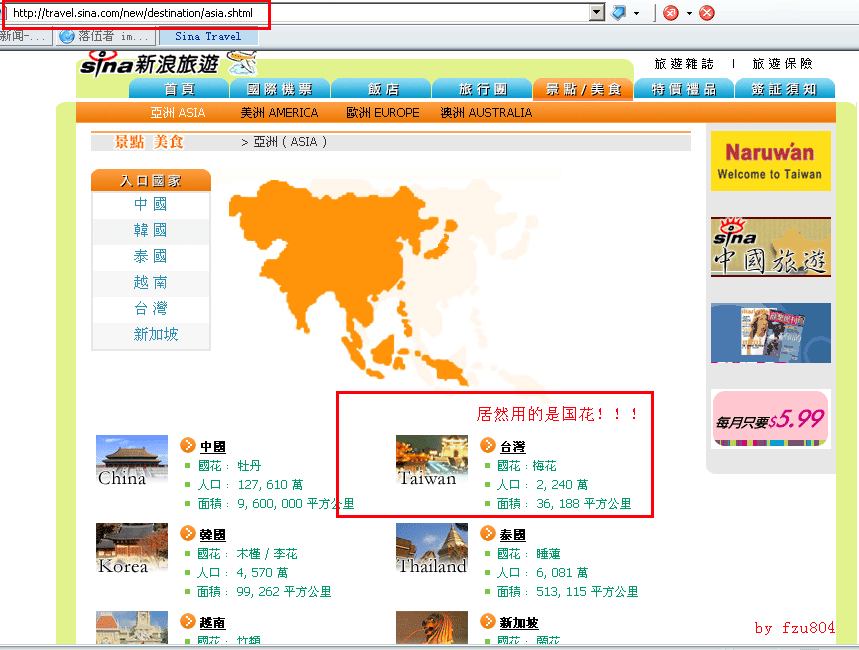
Task: Choose 泰國 in the 入口國家 sidebar
Action: pyautogui.click(x=151, y=256)
